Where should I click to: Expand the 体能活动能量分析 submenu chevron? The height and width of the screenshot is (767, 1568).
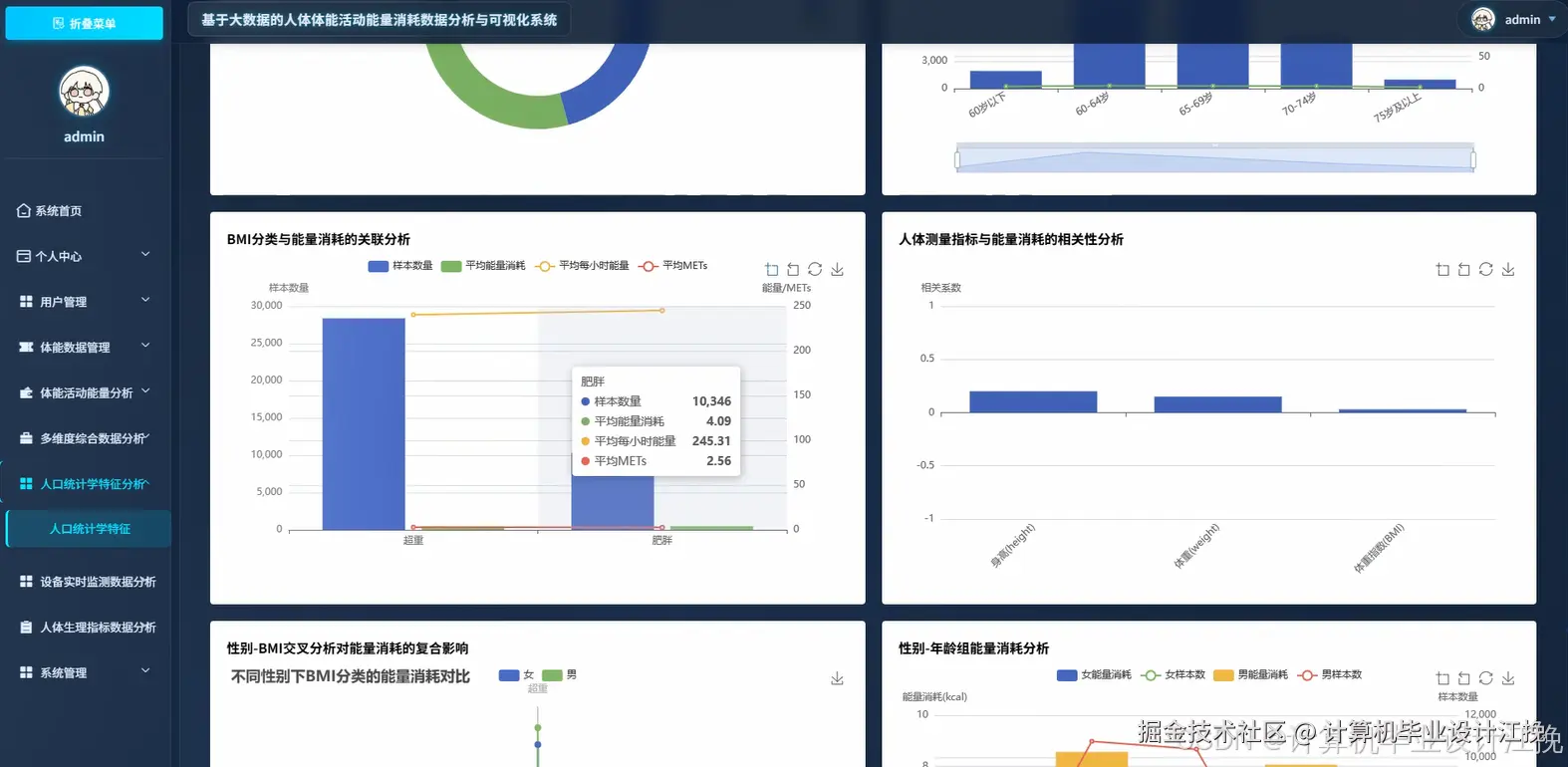[x=145, y=391]
